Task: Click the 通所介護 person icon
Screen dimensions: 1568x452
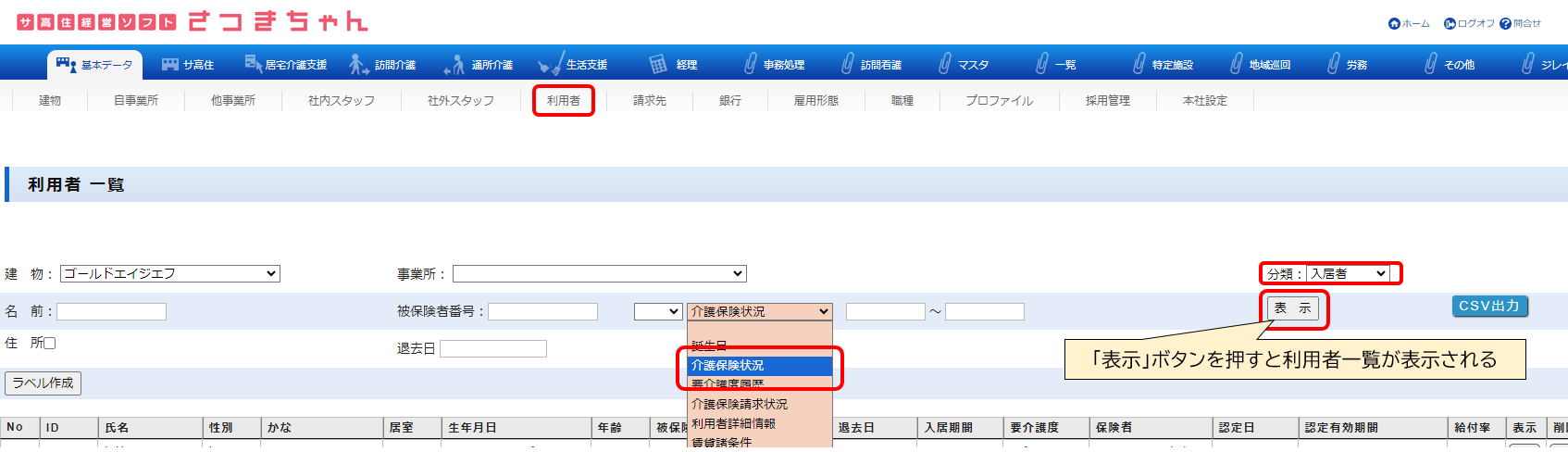Action: coord(454,65)
